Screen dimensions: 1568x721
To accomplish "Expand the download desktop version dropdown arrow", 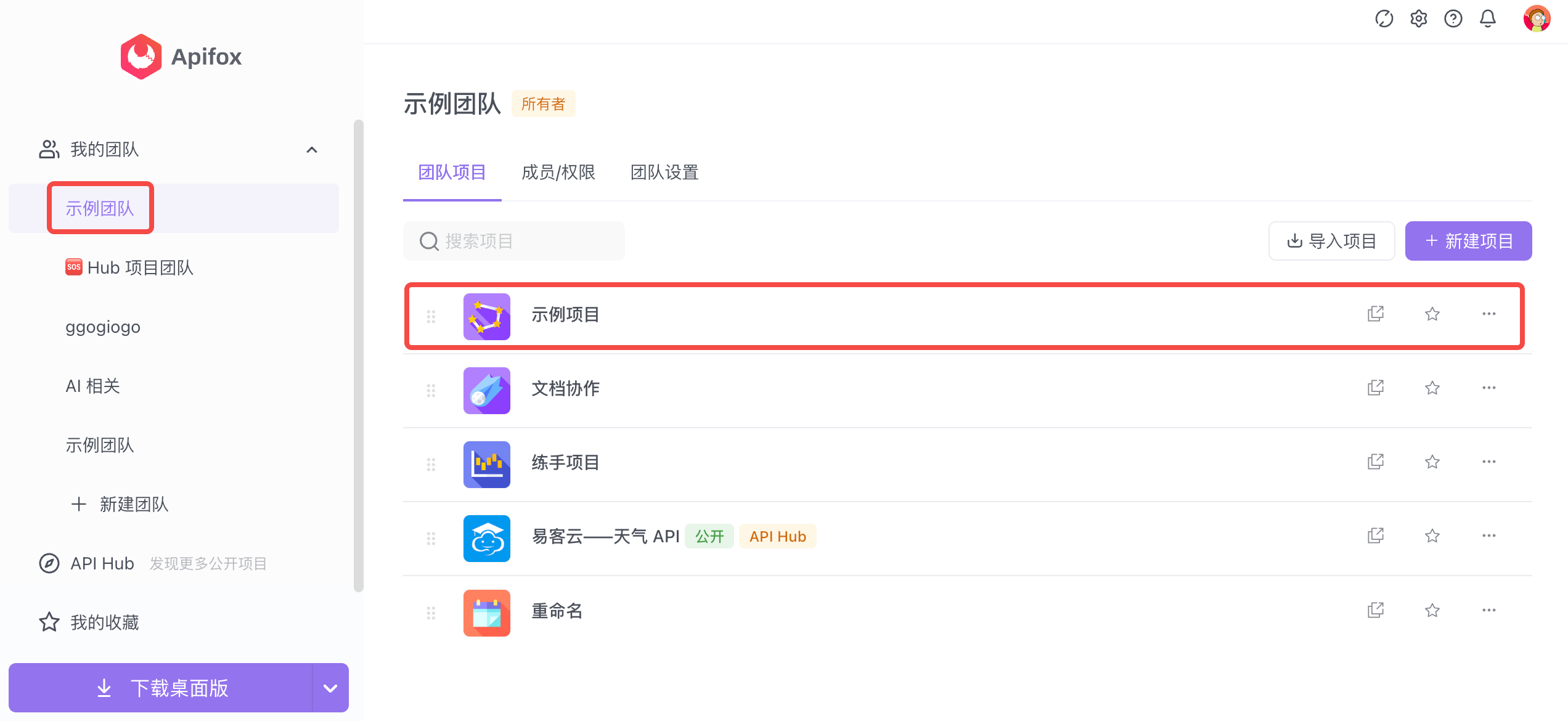I will click(330, 688).
